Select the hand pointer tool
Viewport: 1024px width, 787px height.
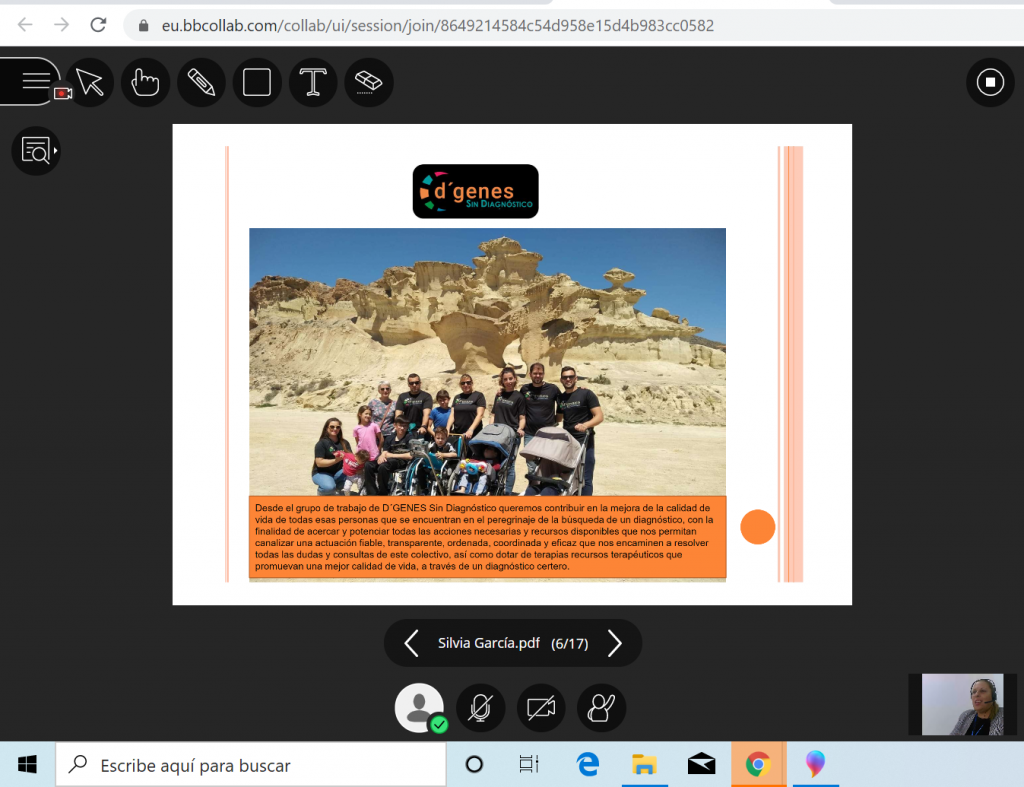point(146,82)
